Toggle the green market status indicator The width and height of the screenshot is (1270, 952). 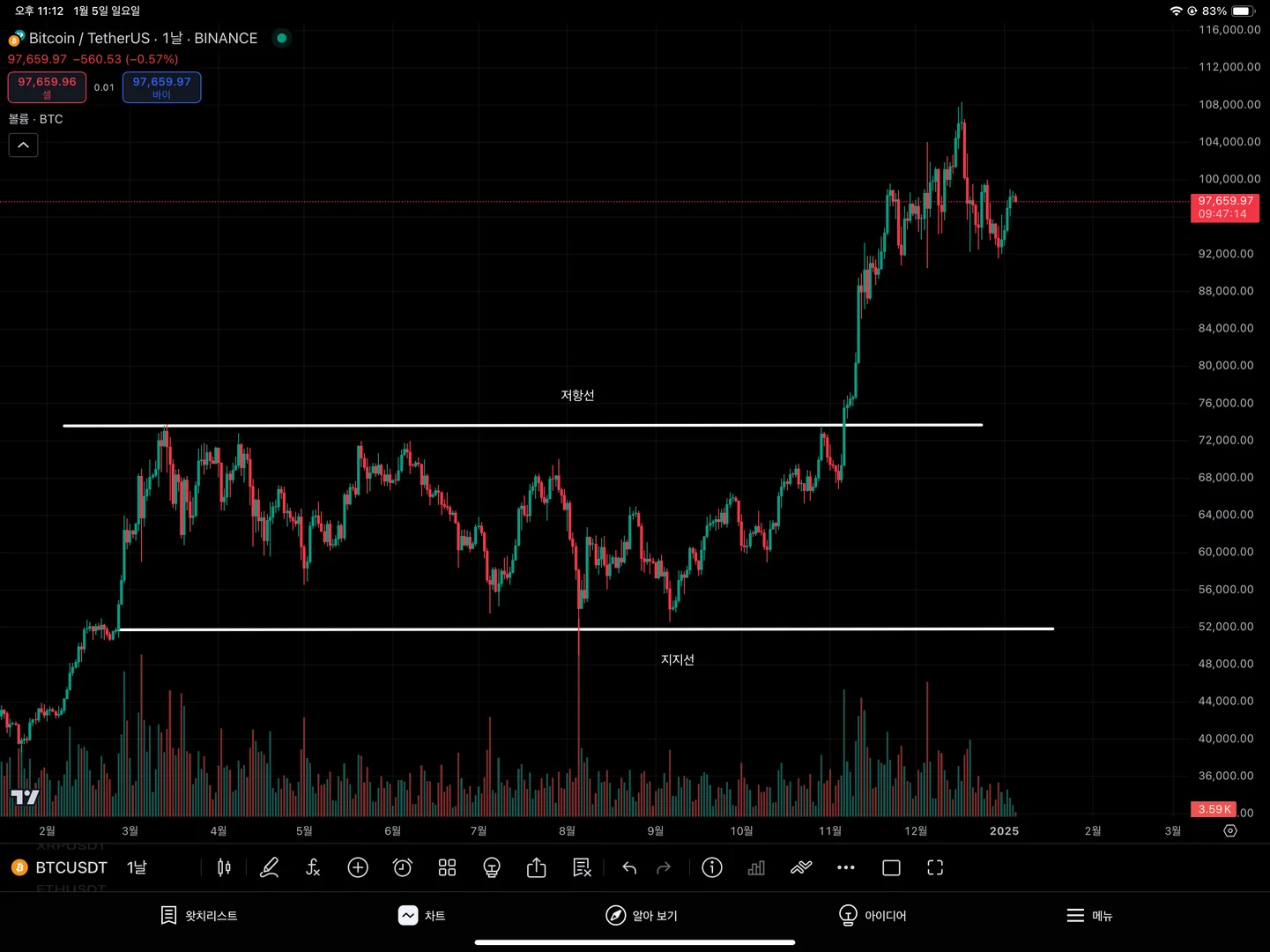coord(281,38)
